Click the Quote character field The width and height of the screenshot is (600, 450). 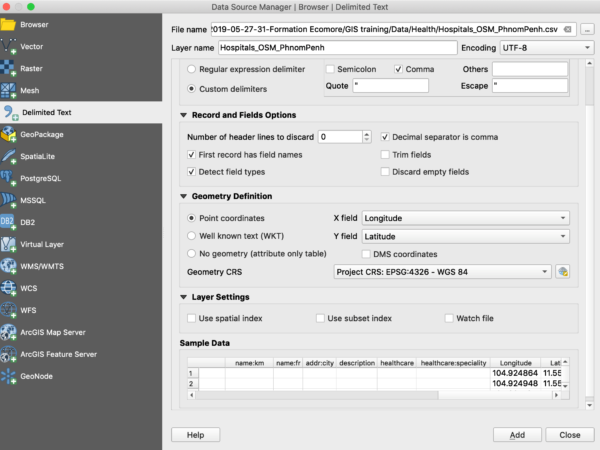(x=390, y=86)
